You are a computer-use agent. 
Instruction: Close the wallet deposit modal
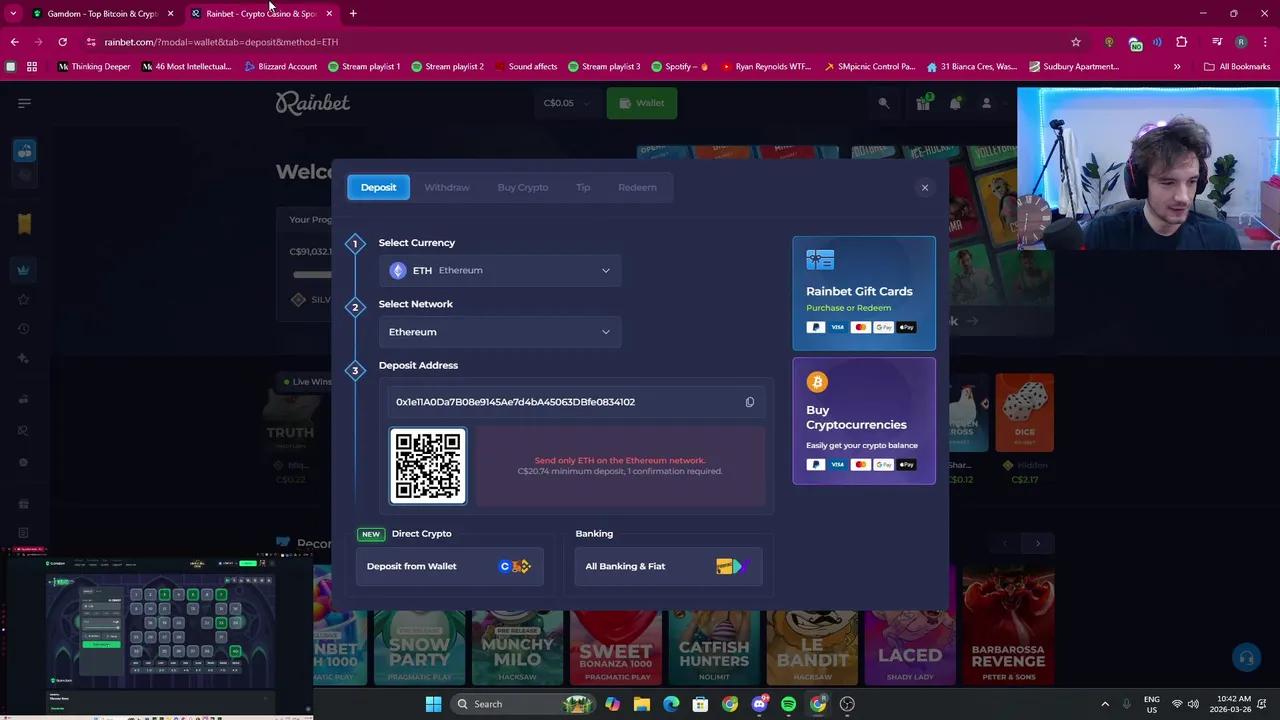[925, 187]
